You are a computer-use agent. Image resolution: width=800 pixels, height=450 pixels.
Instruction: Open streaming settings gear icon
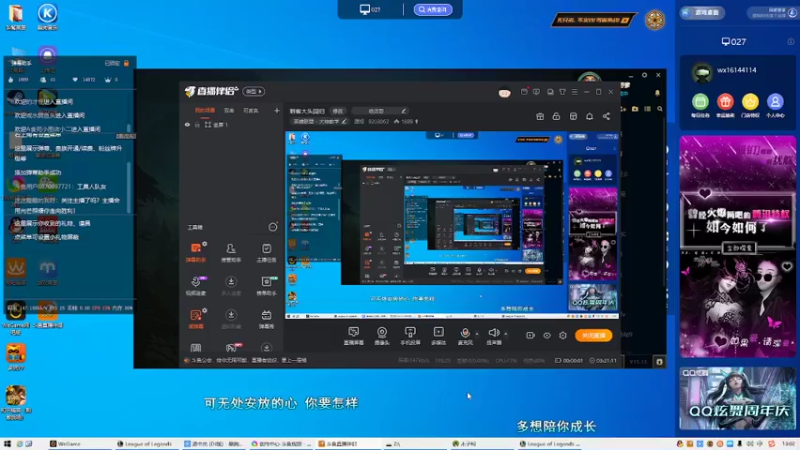point(563,335)
